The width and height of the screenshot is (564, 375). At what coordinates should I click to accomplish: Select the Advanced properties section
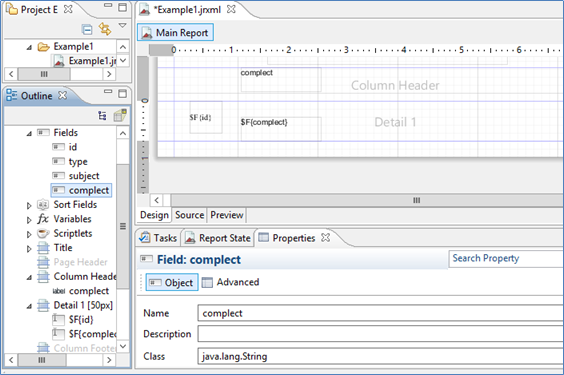coord(231,282)
